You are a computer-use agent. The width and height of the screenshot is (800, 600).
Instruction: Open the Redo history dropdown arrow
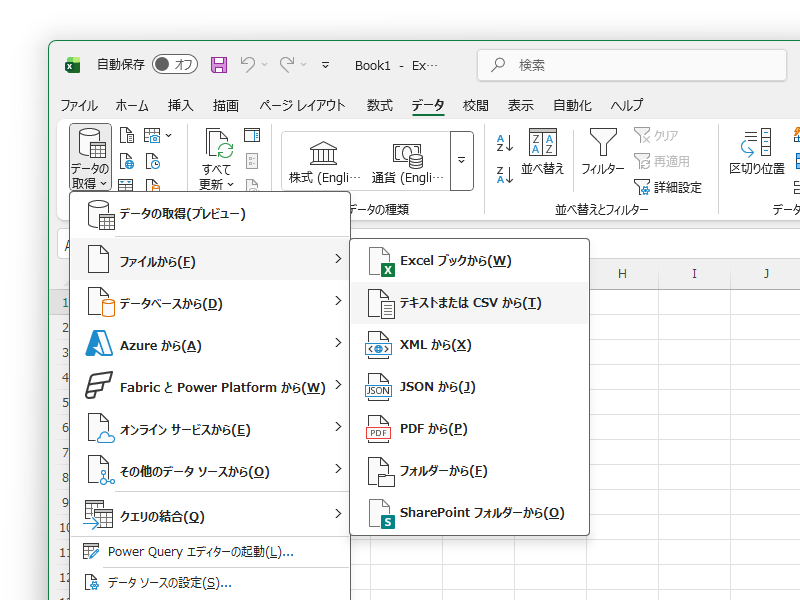(304, 64)
